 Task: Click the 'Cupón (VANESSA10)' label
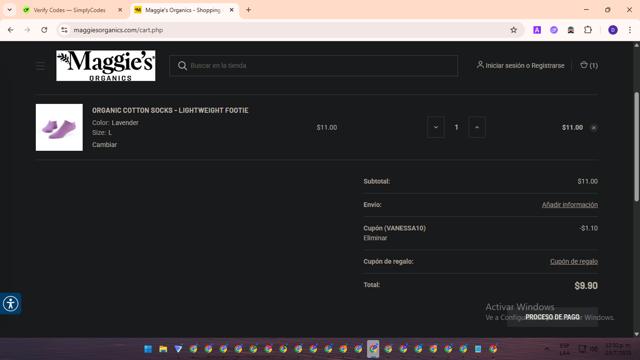point(395,228)
